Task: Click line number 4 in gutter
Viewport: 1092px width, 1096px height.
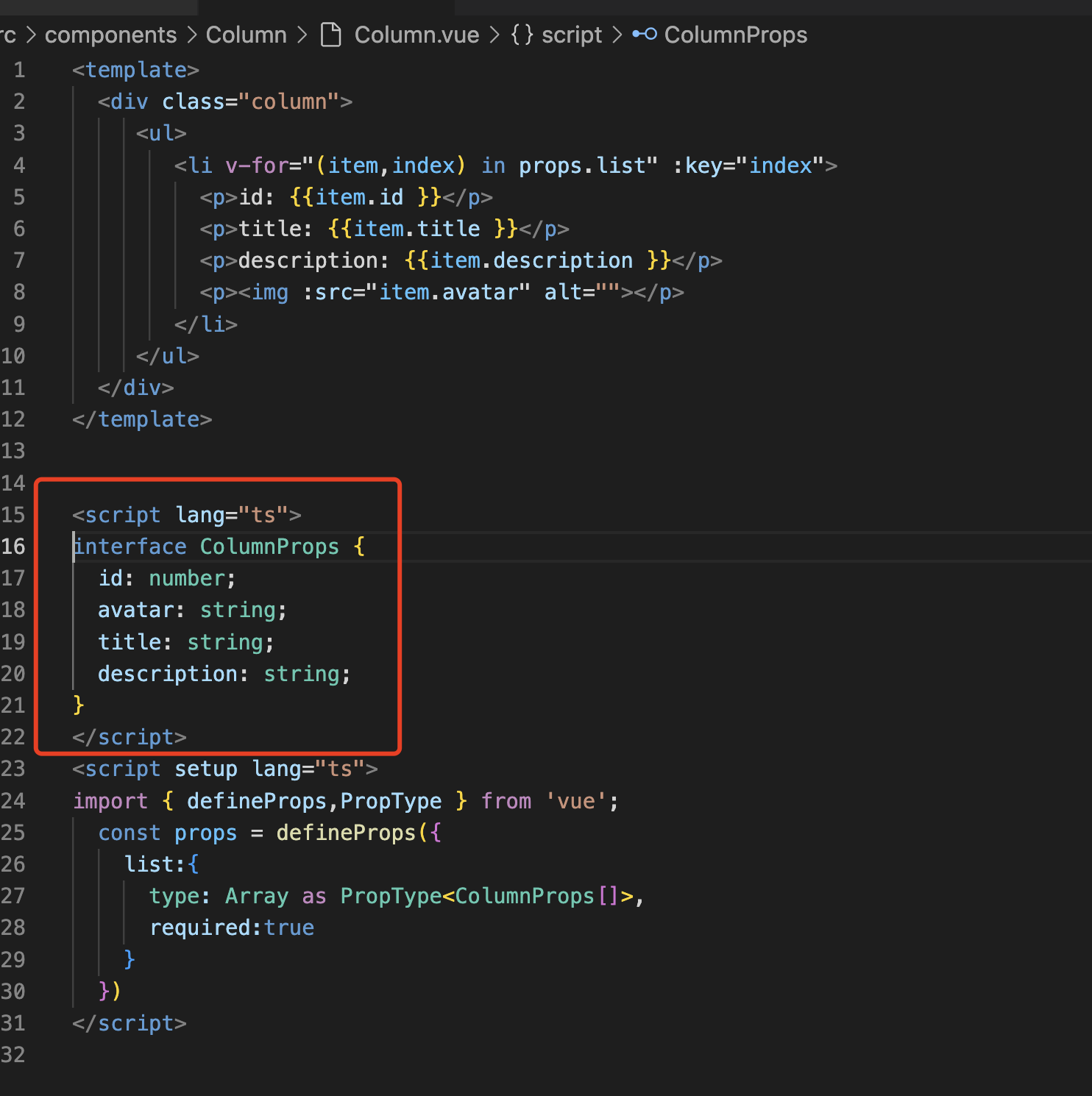Action: click(19, 166)
